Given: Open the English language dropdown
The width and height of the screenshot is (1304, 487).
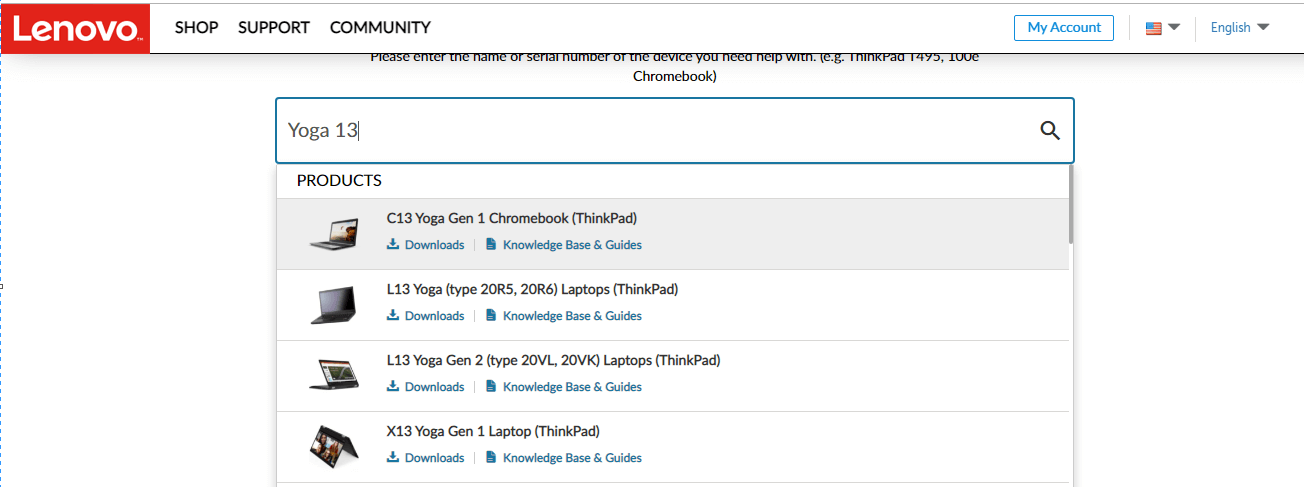Looking at the screenshot, I should click(1240, 27).
